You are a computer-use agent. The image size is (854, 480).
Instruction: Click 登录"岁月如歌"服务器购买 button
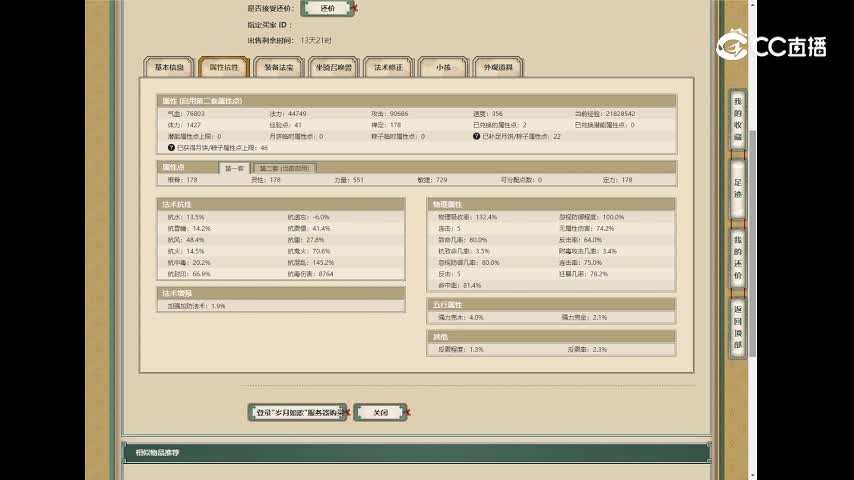(x=297, y=412)
